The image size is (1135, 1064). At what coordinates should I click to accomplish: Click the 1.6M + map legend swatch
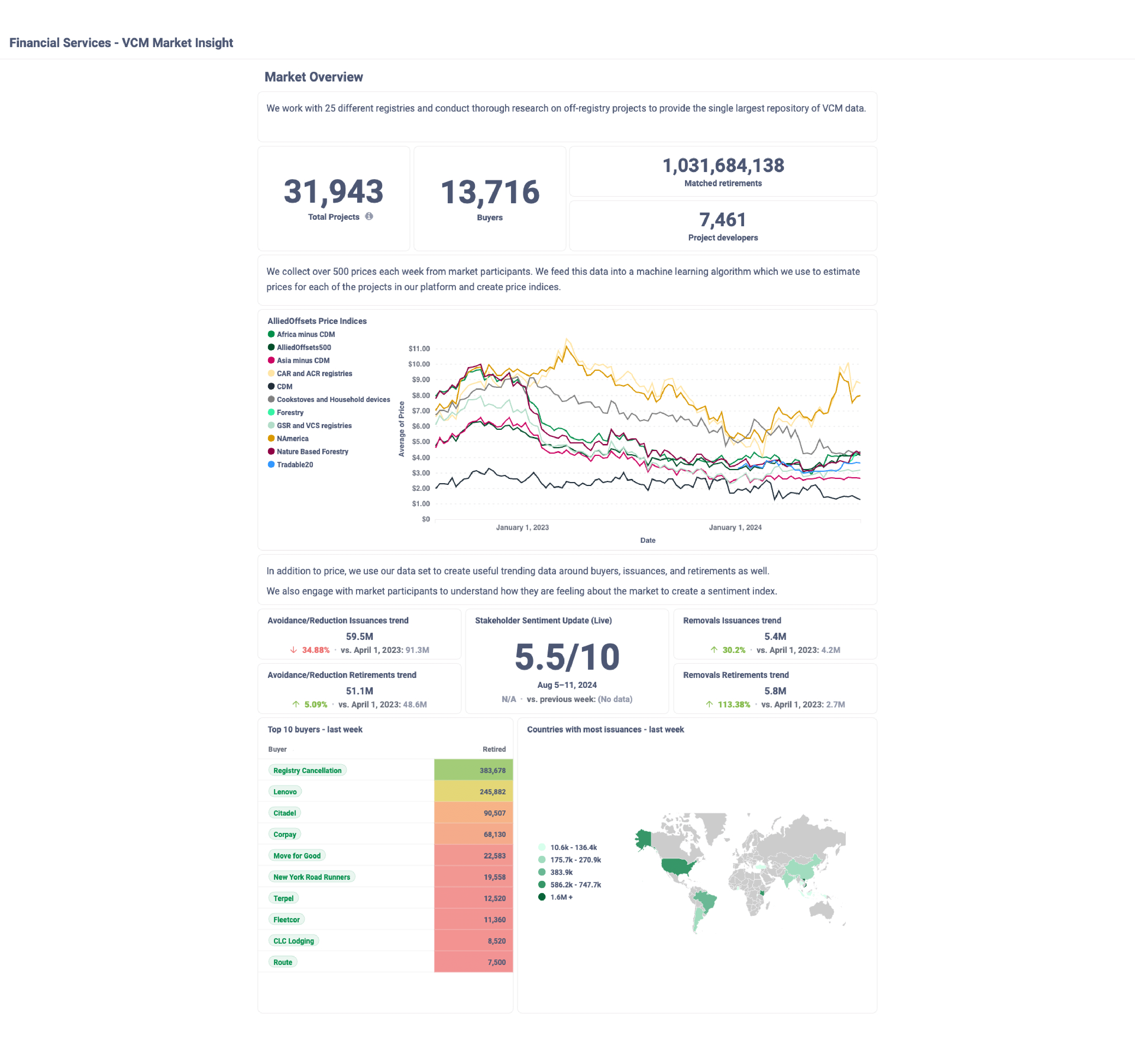point(542,897)
